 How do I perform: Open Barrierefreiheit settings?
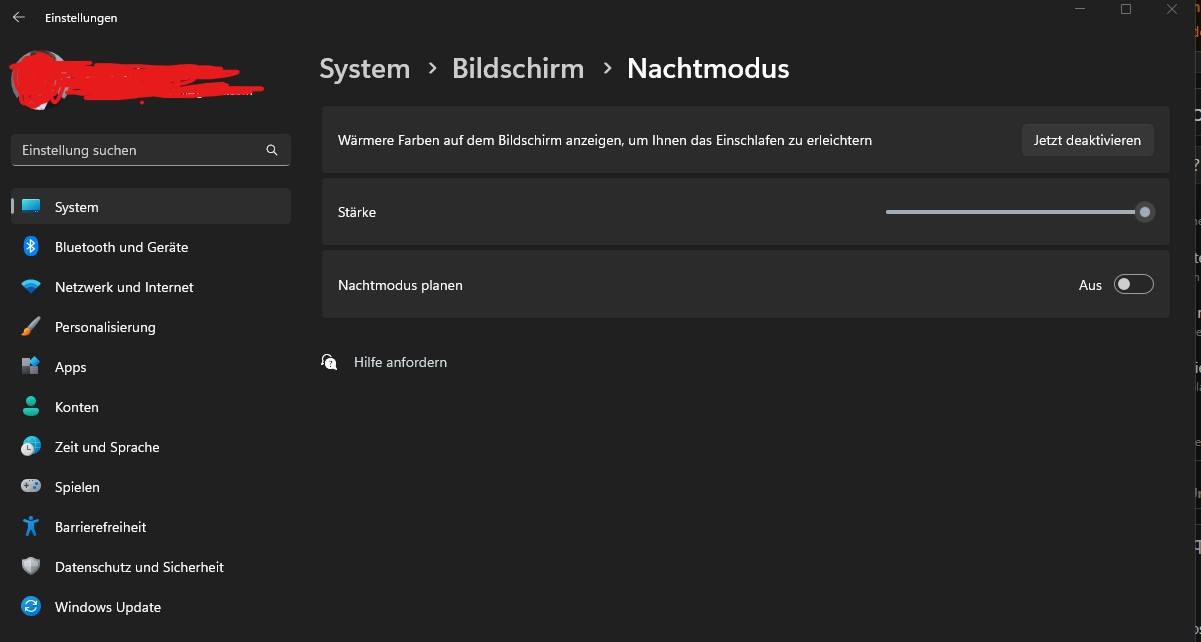[x=151, y=527]
